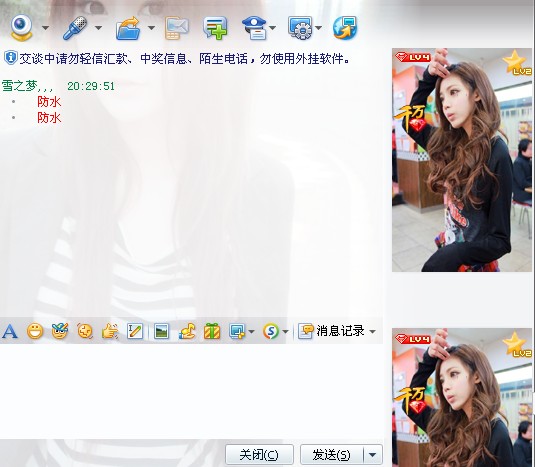Expand 消息记录 dropdown arrow
The height and width of the screenshot is (467, 535).
(x=373, y=331)
